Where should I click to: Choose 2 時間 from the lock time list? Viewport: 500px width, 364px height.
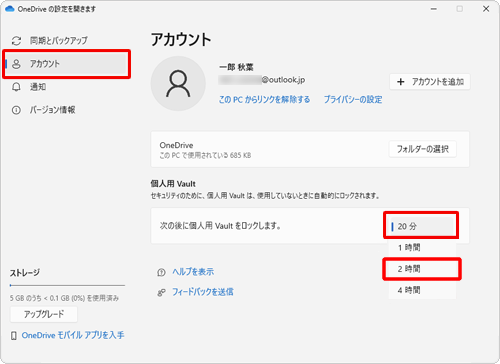pos(422,269)
